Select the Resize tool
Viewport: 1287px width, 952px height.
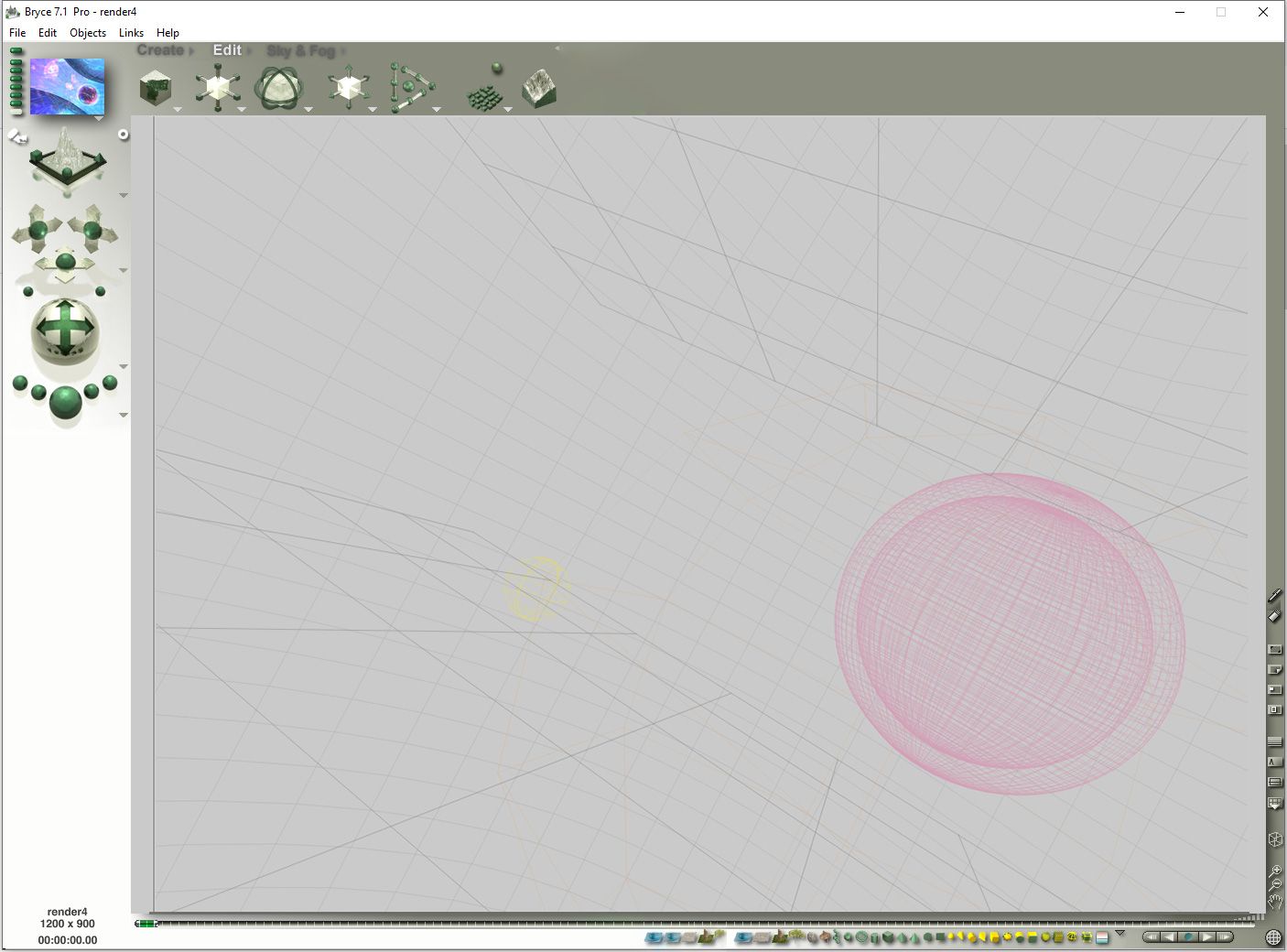217,88
